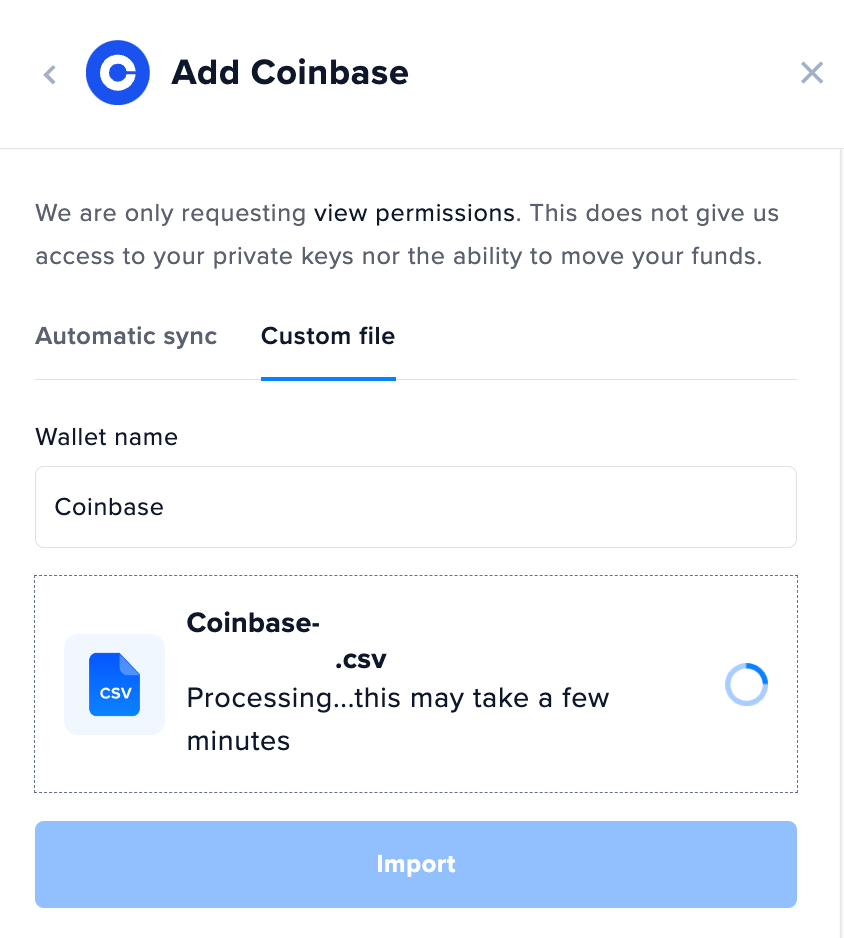844x938 pixels.
Task: Switch to the Automatic sync tab
Action: click(126, 336)
